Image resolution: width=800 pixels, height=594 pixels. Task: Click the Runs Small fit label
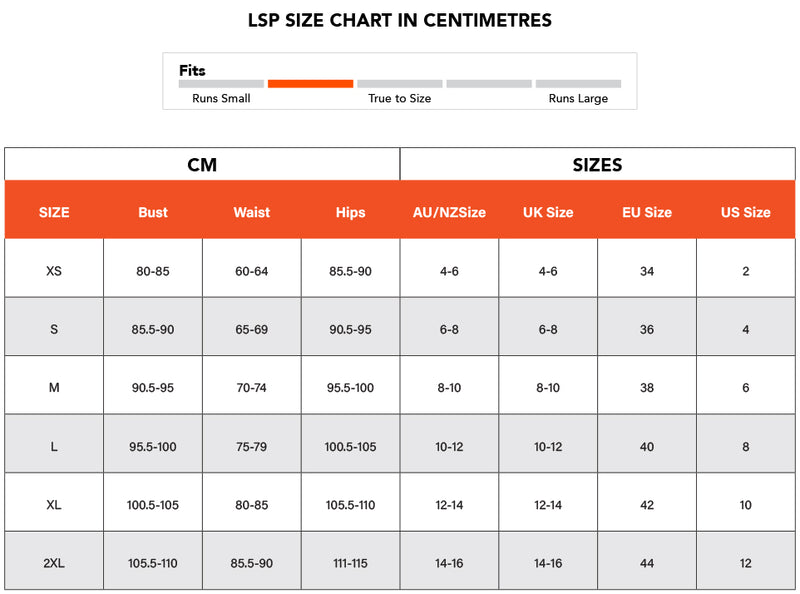(221, 99)
